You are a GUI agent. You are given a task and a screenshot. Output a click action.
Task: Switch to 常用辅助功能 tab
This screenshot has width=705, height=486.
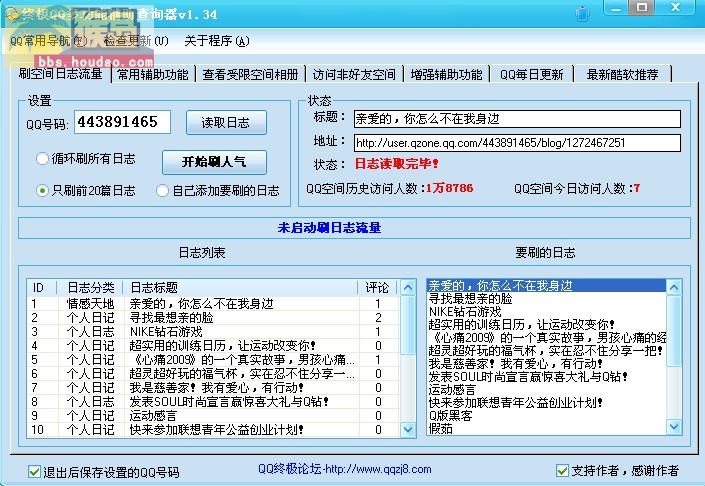coord(153,74)
